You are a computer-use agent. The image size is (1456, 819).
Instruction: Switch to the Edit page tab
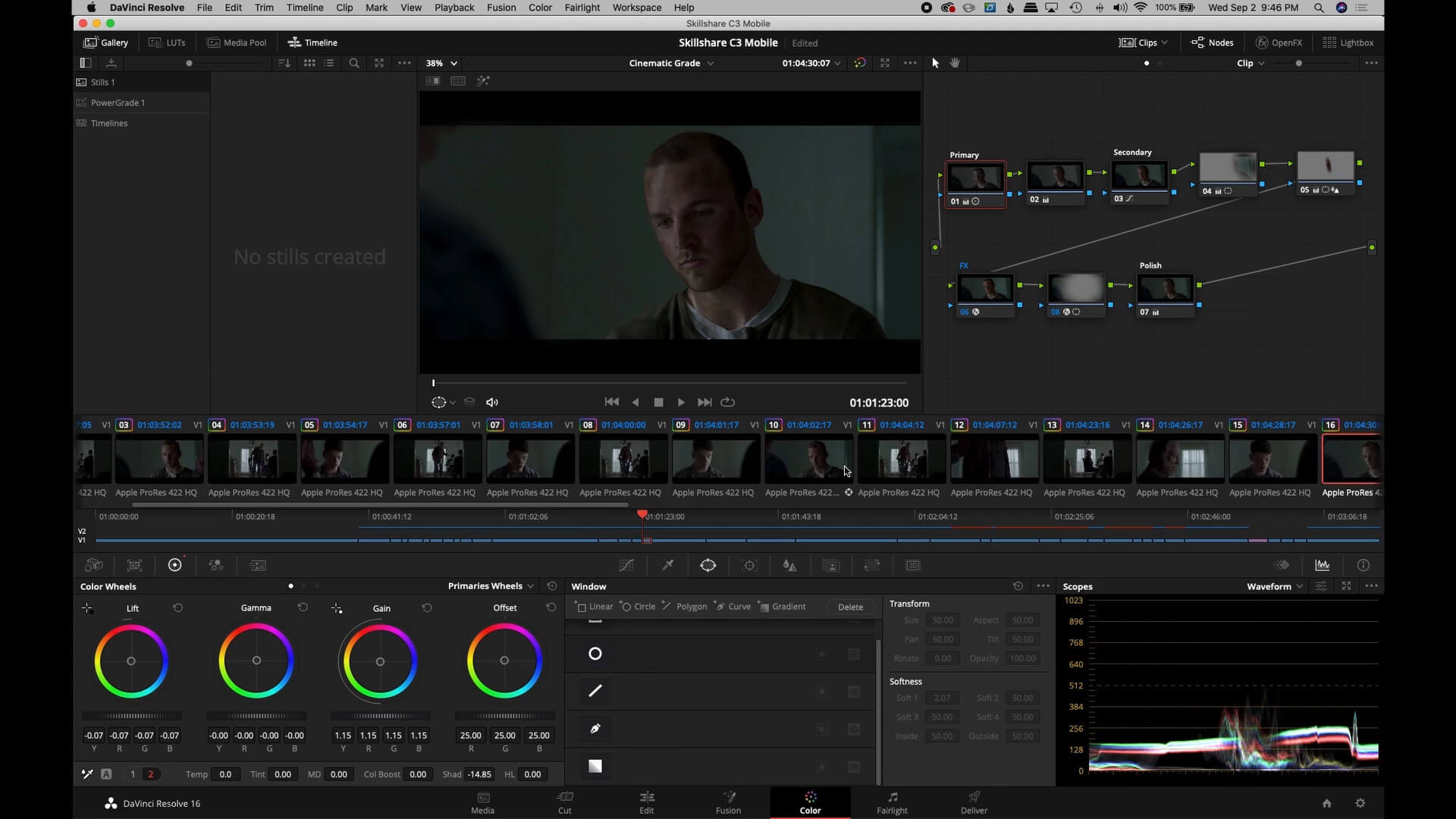coord(646,802)
